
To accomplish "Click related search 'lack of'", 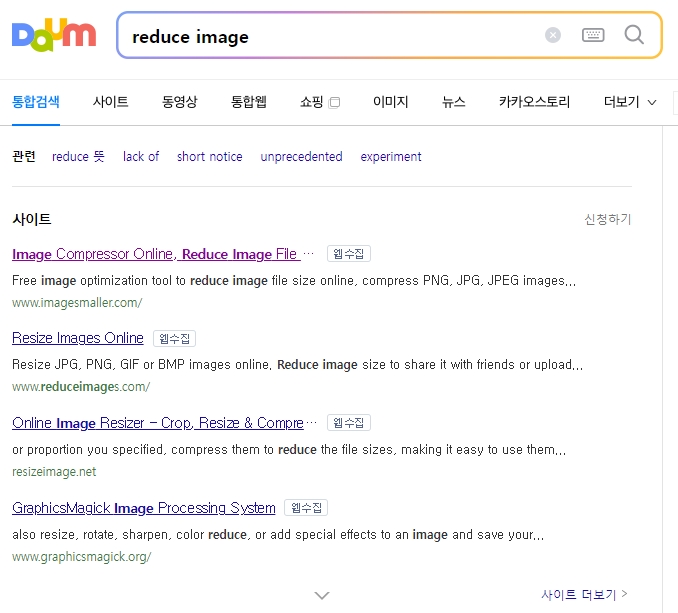I will click(141, 156).
